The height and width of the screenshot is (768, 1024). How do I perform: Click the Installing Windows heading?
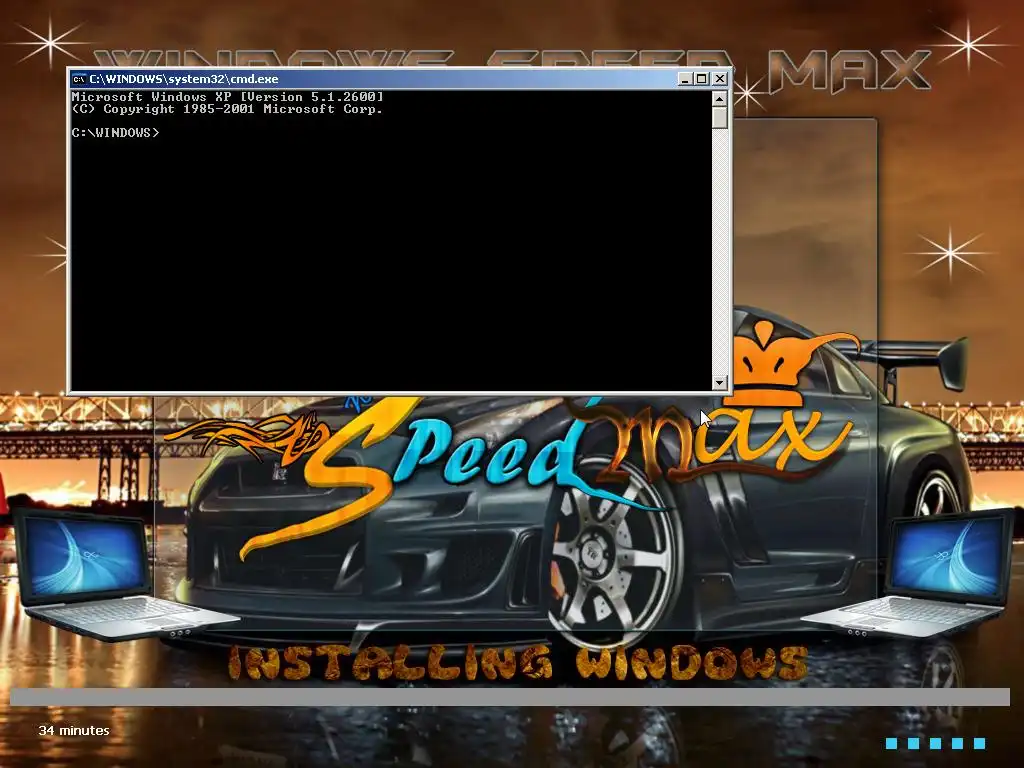tap(517, 664)
